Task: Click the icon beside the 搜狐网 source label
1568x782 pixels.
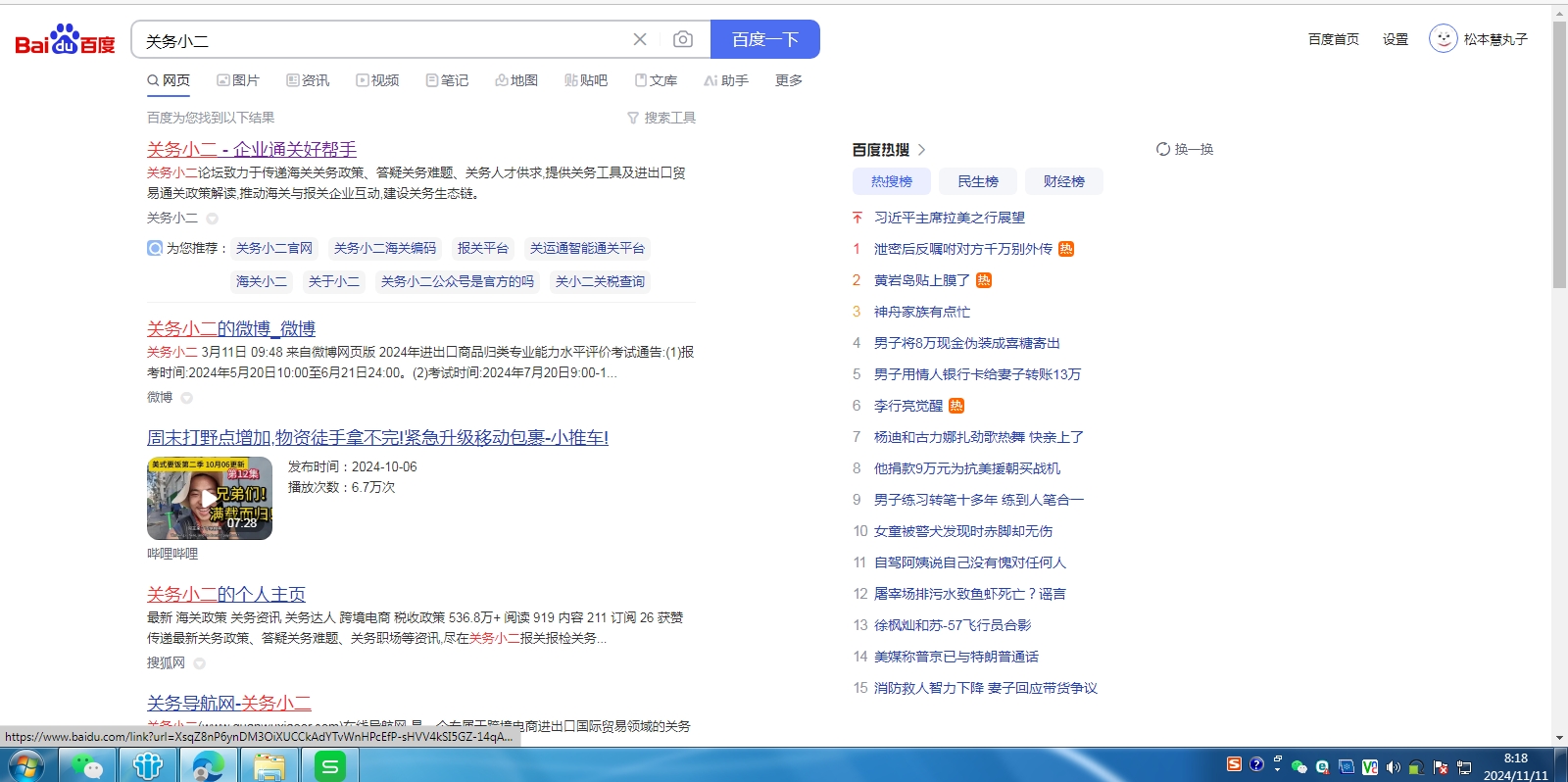Action: pyautogui.click(x=200, y=663)
